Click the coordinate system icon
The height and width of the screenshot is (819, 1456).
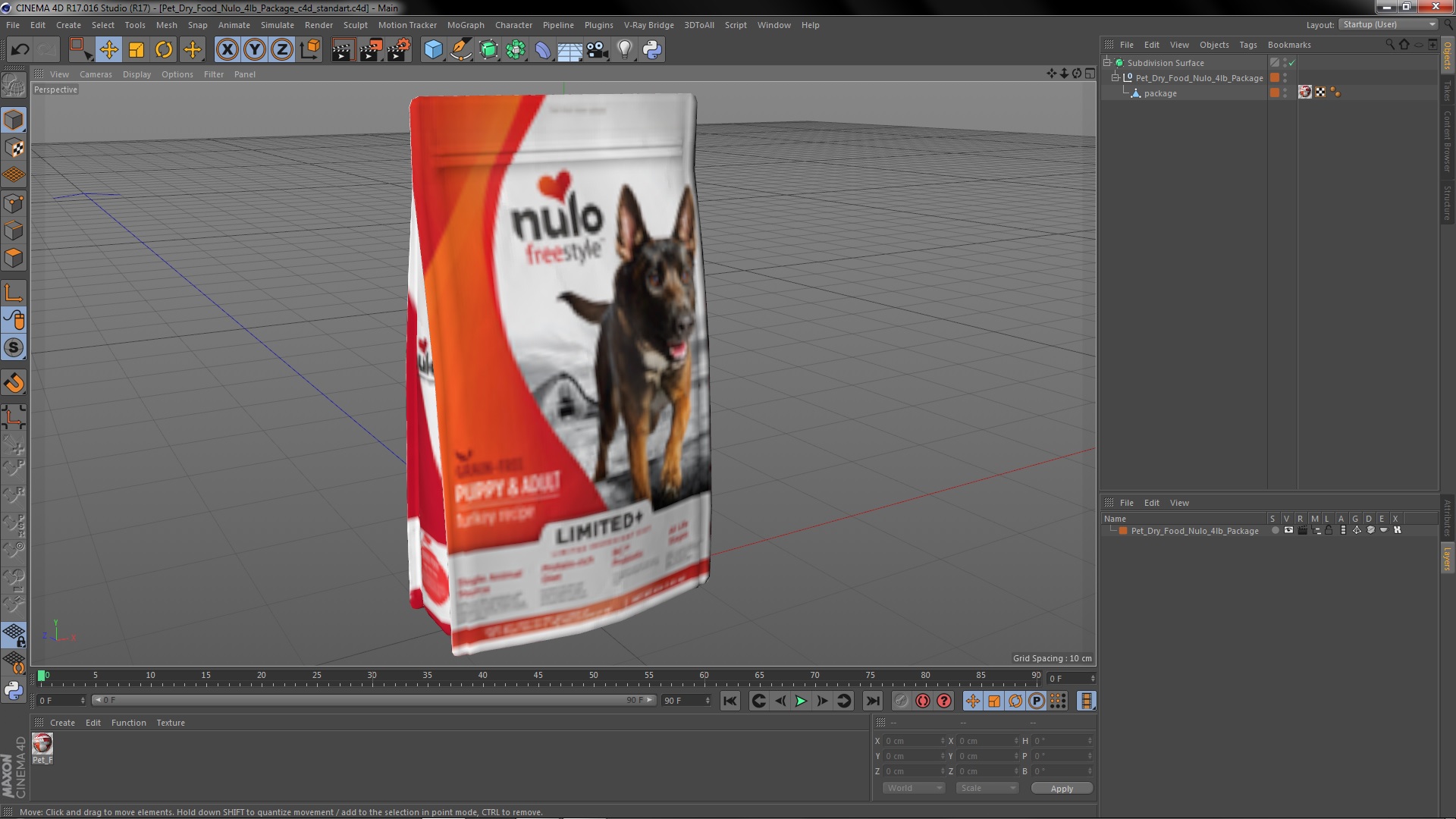[310, 50]
